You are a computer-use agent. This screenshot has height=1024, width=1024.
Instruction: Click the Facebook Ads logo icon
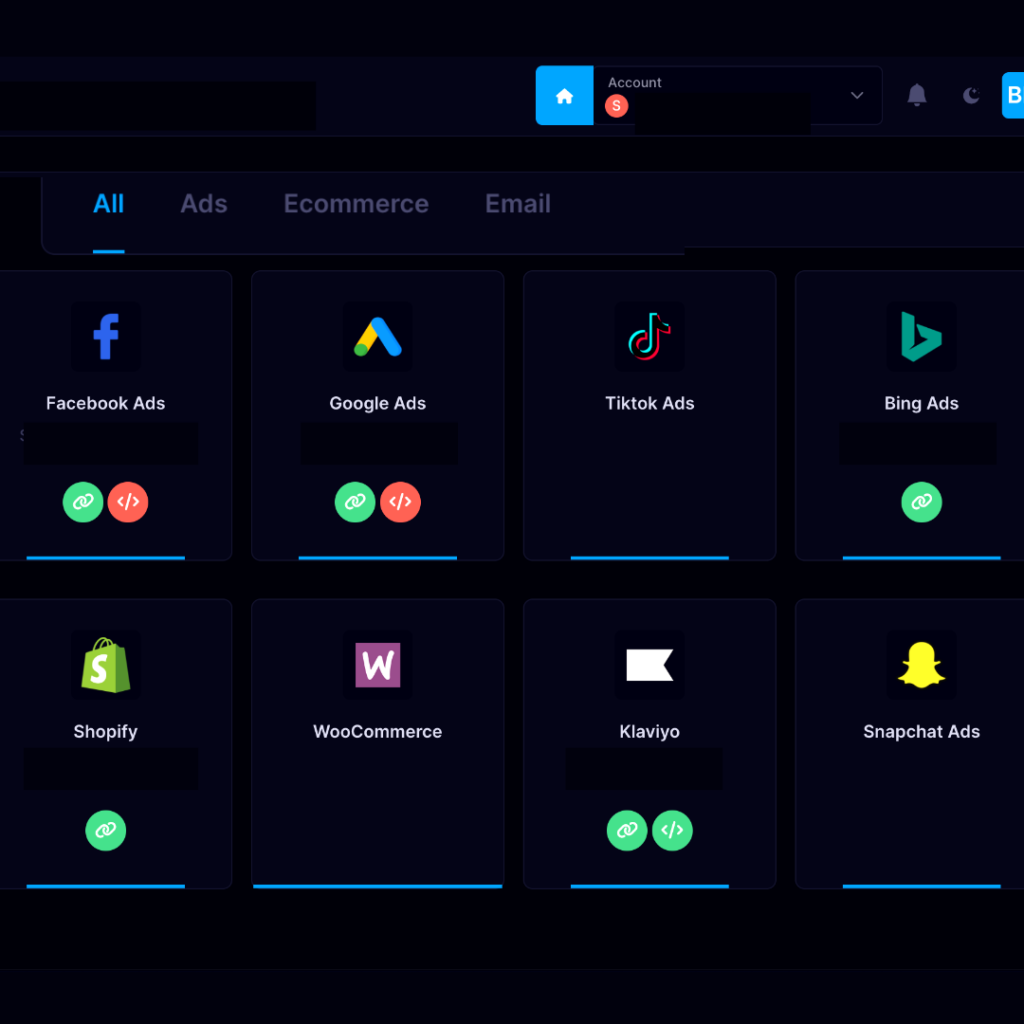[x=105, y=337]
